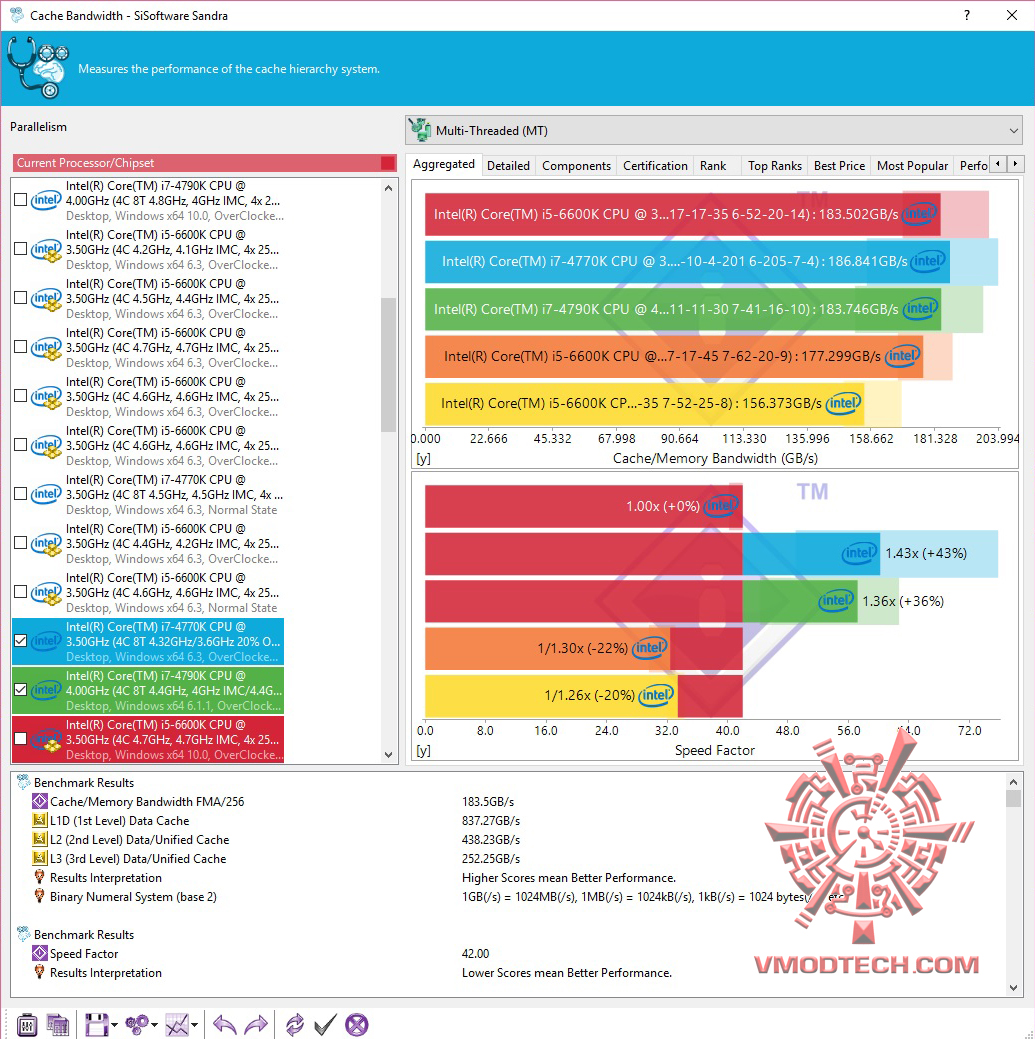The height and width of the screenshot is (1039, 1035).
Task: Click the refresh arrows icon
Action: click(x=295, y=1024)
